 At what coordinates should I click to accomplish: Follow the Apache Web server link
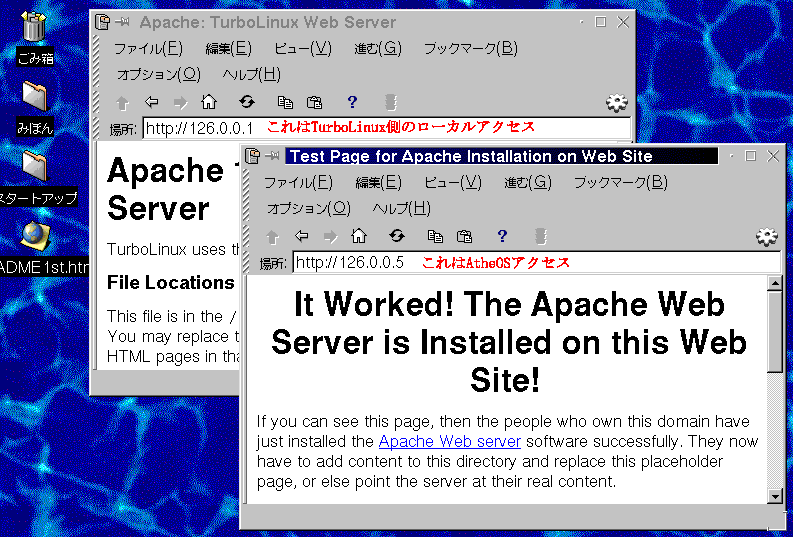pyautogui.click(x=450, y=441)
